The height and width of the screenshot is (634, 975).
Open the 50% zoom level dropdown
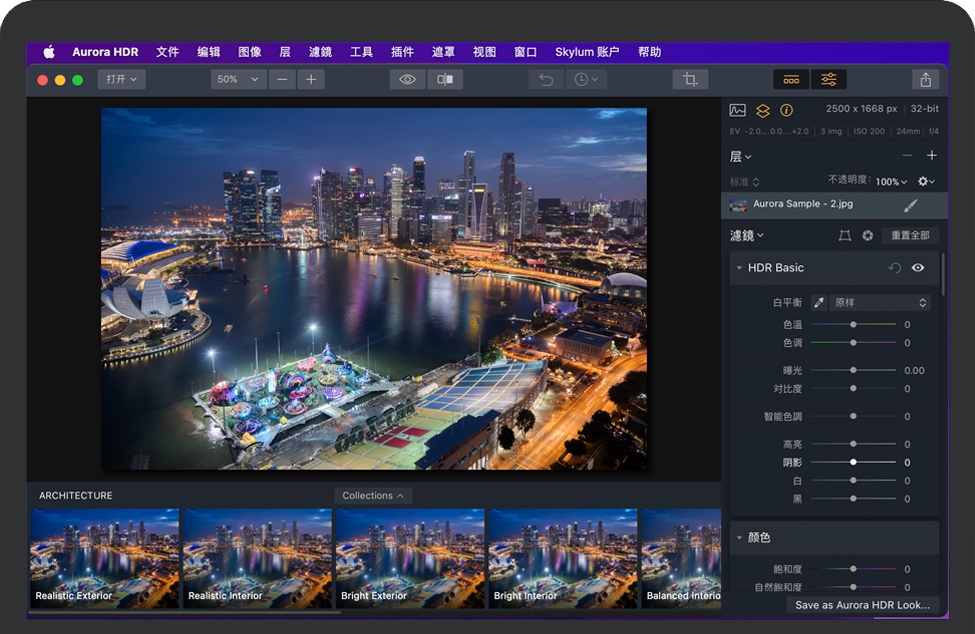pyautogui.click(x=238, y=80)
